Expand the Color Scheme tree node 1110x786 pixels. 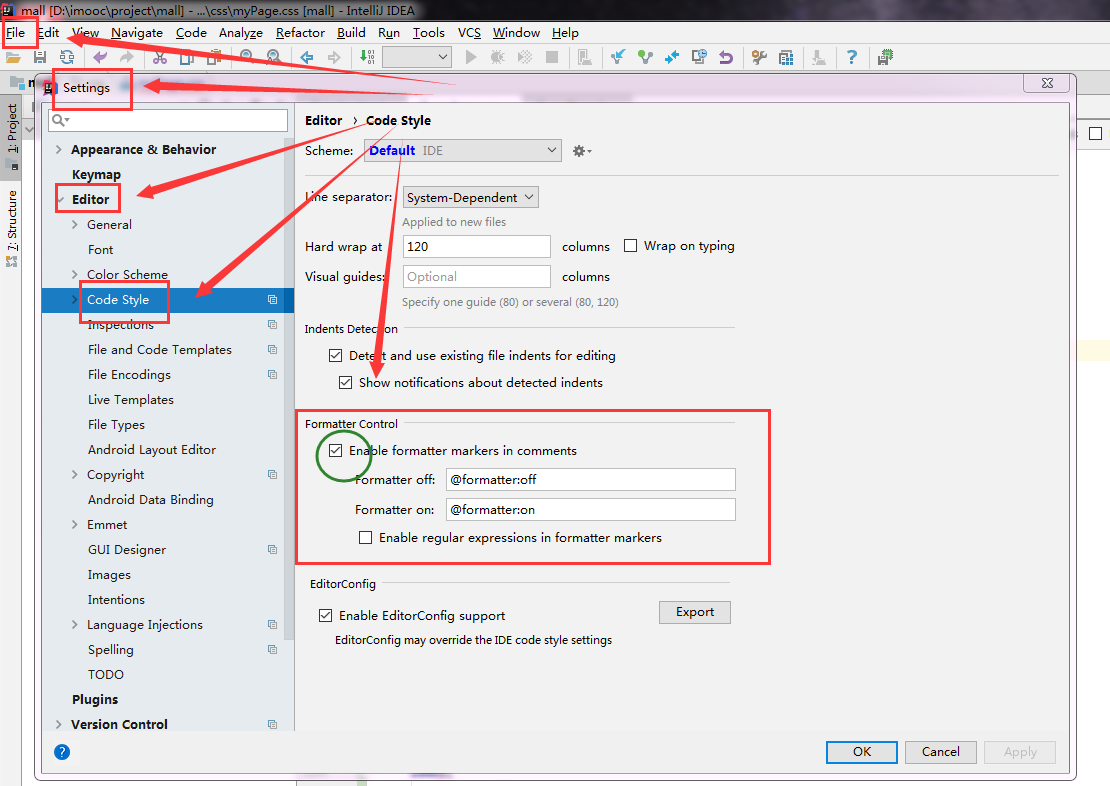tap(74, 275)
